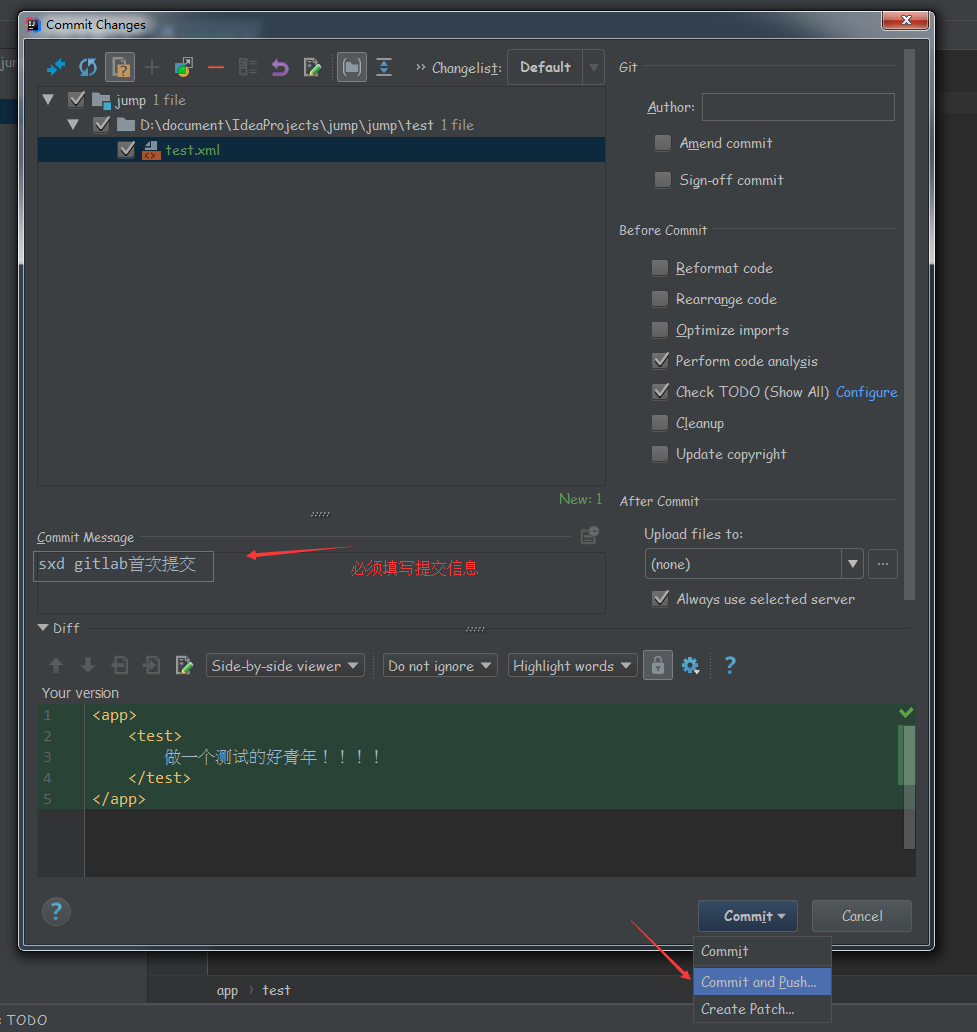
Task: Toggle the show unversioned files icon
Action: (x=120, y=67)
